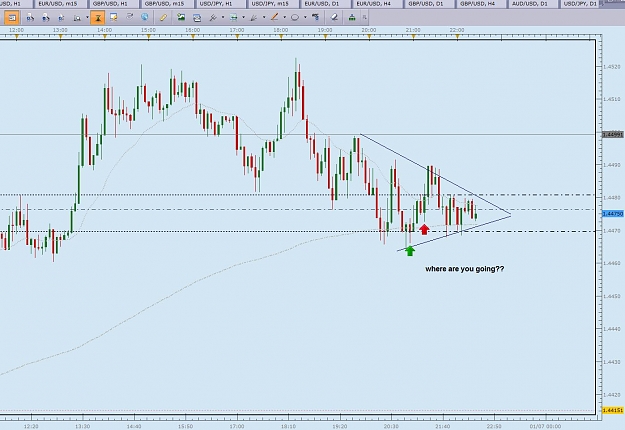Click the zoom magnifier toolbar icon
625x430 pixels.
click(x=77, y=18)
